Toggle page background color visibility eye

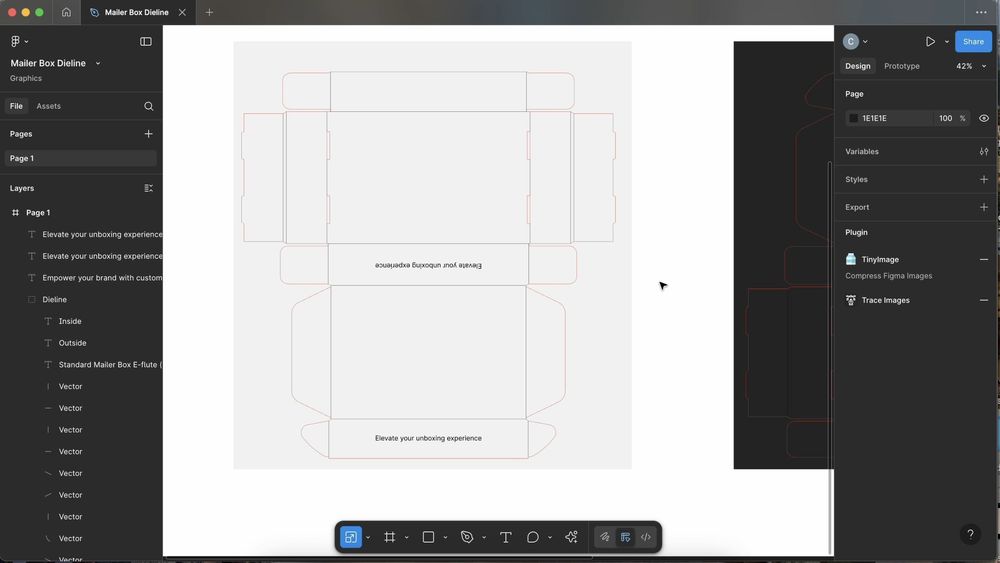[x=984, y=118]
